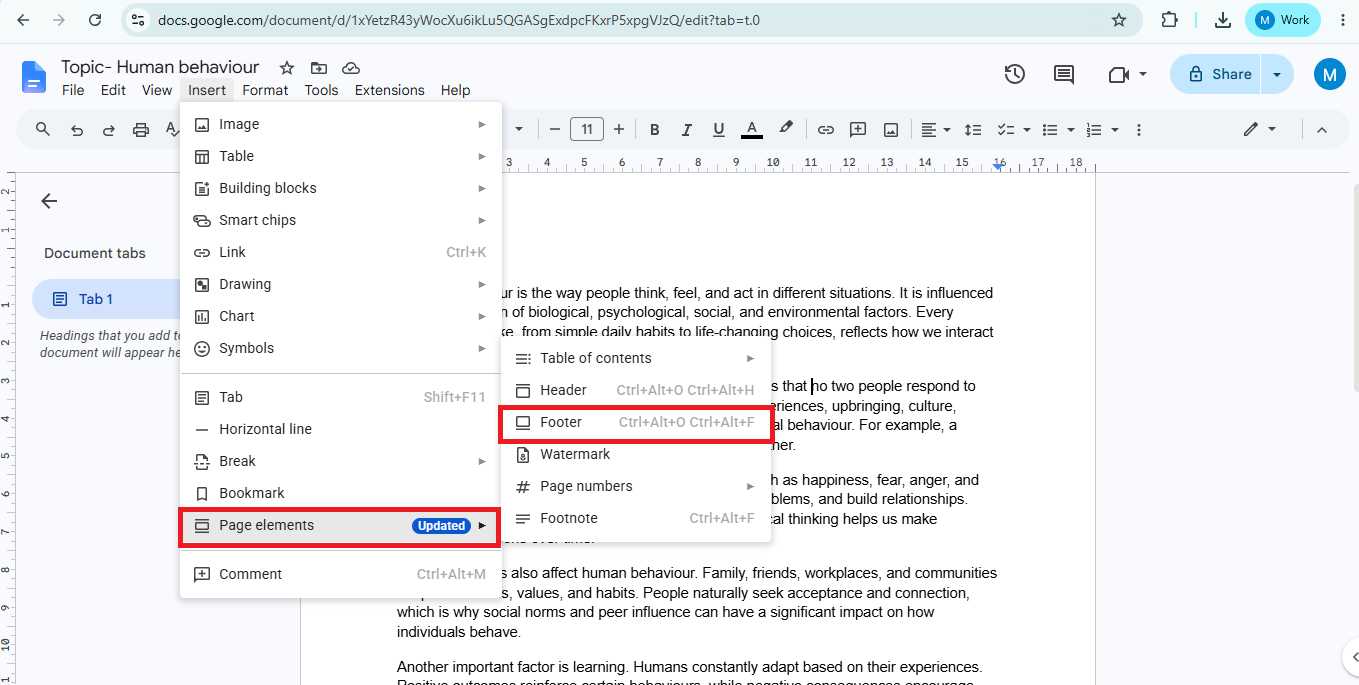Image resolution: width=1359 pixels, height=685 pixels.
Task: Reload the browser page
Action: 94,20
